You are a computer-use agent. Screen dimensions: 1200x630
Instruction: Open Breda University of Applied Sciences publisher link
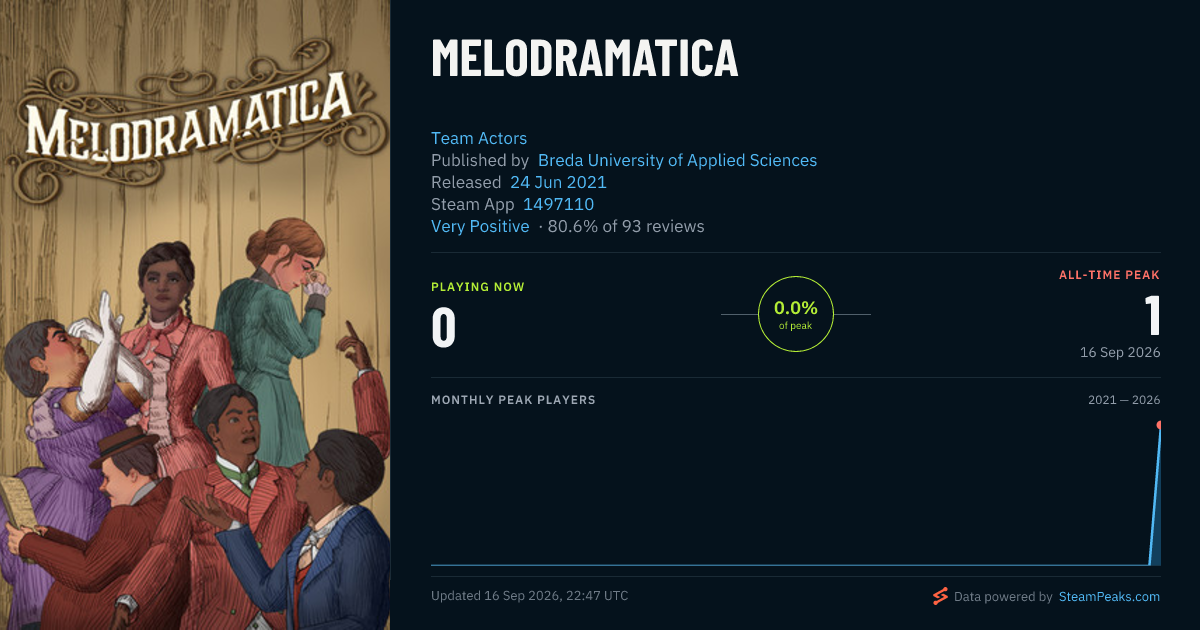(677, 160)
